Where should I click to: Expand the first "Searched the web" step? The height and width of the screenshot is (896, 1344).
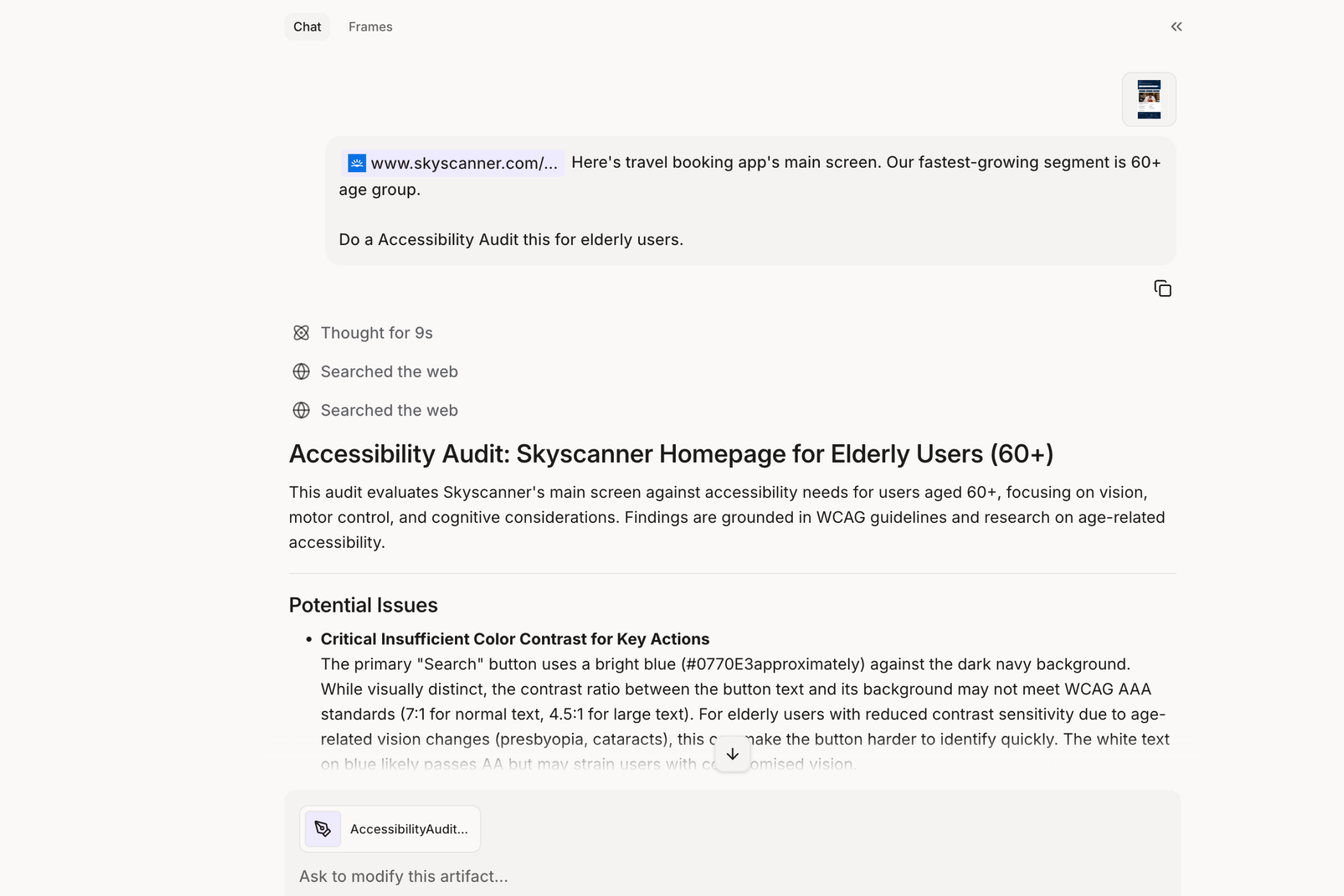point(388,372)
